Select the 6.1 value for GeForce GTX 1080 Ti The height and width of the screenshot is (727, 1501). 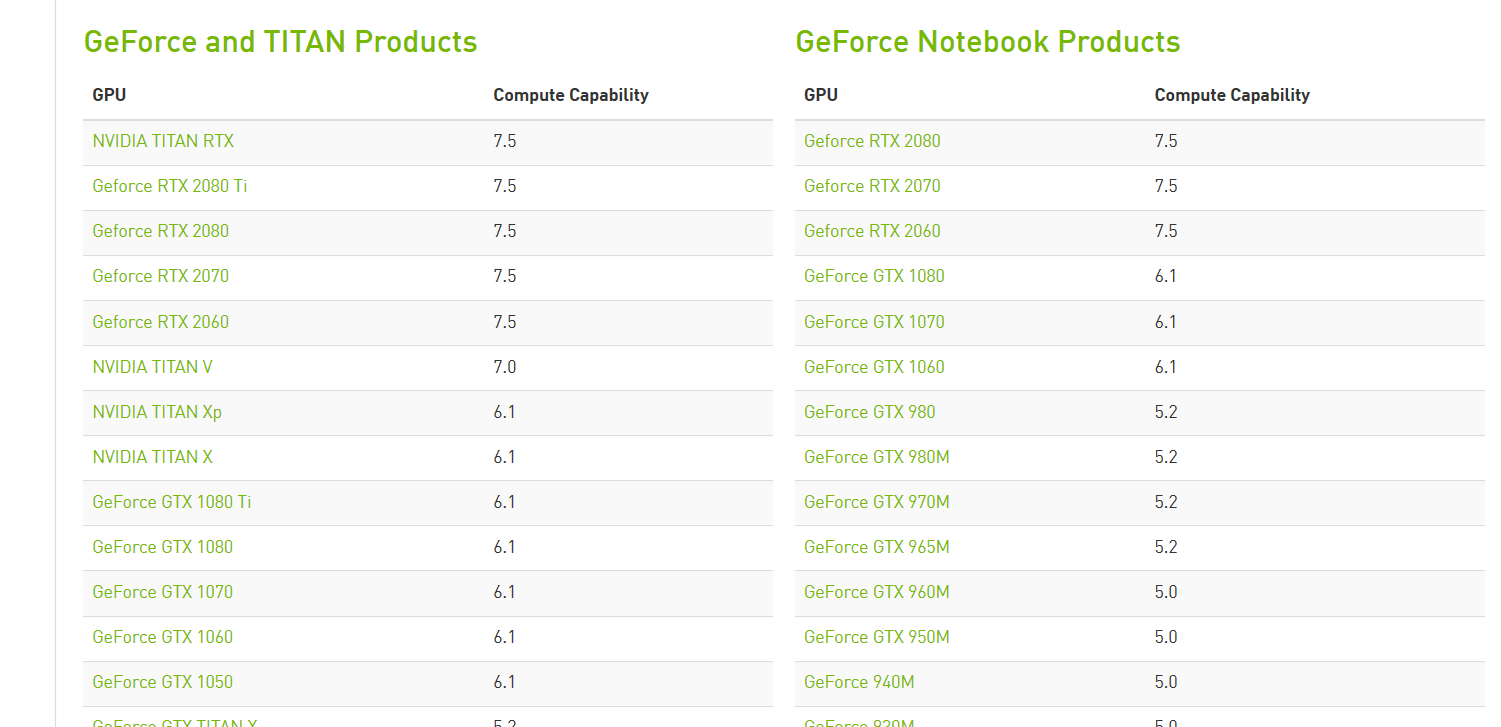pyautogui.click(x=505, y=502)
